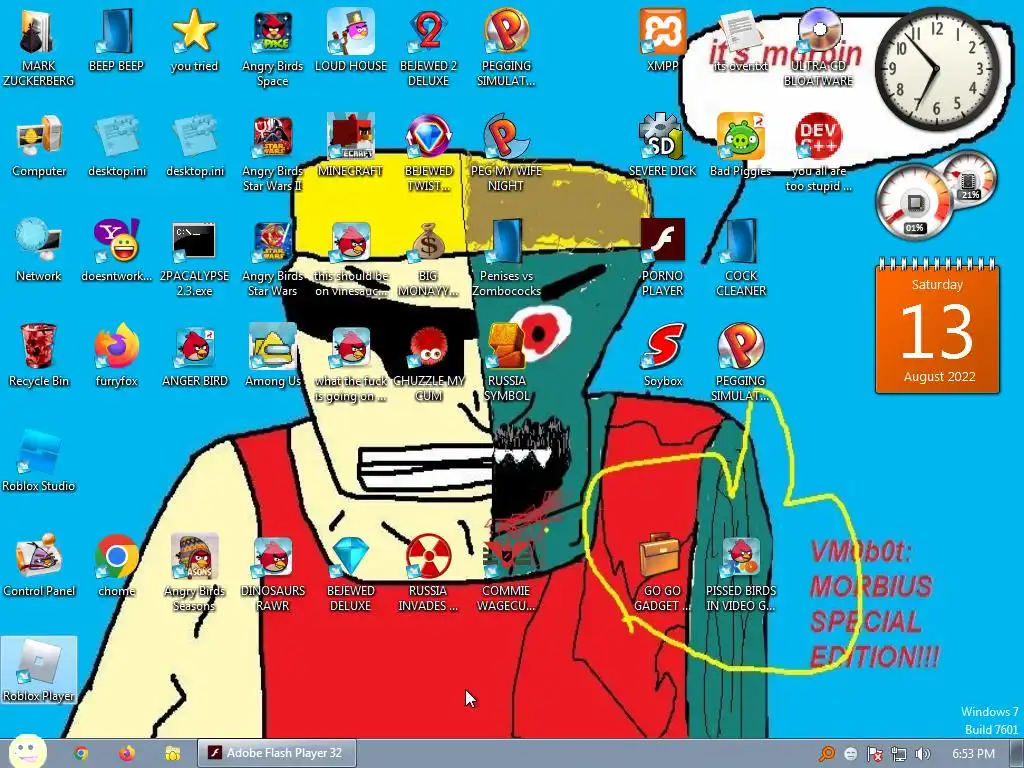1024x768 pixels.
Task: Open the Dev C++ 'you all are too stupid' icon
Action: [x=818, y=152]
